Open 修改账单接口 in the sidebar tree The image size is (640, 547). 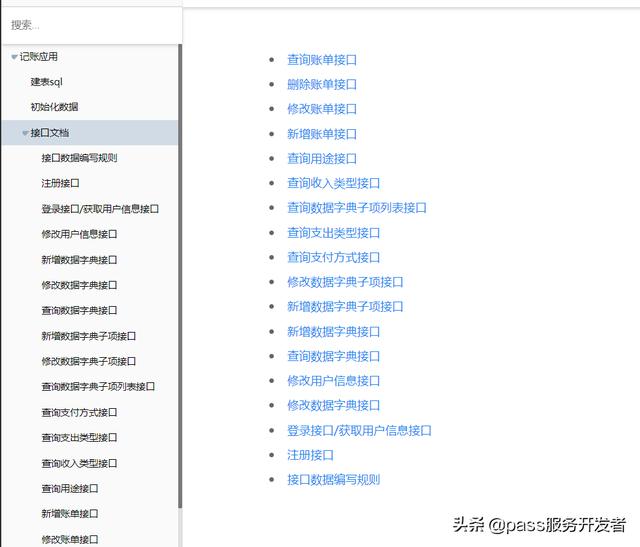click(70, 540)
